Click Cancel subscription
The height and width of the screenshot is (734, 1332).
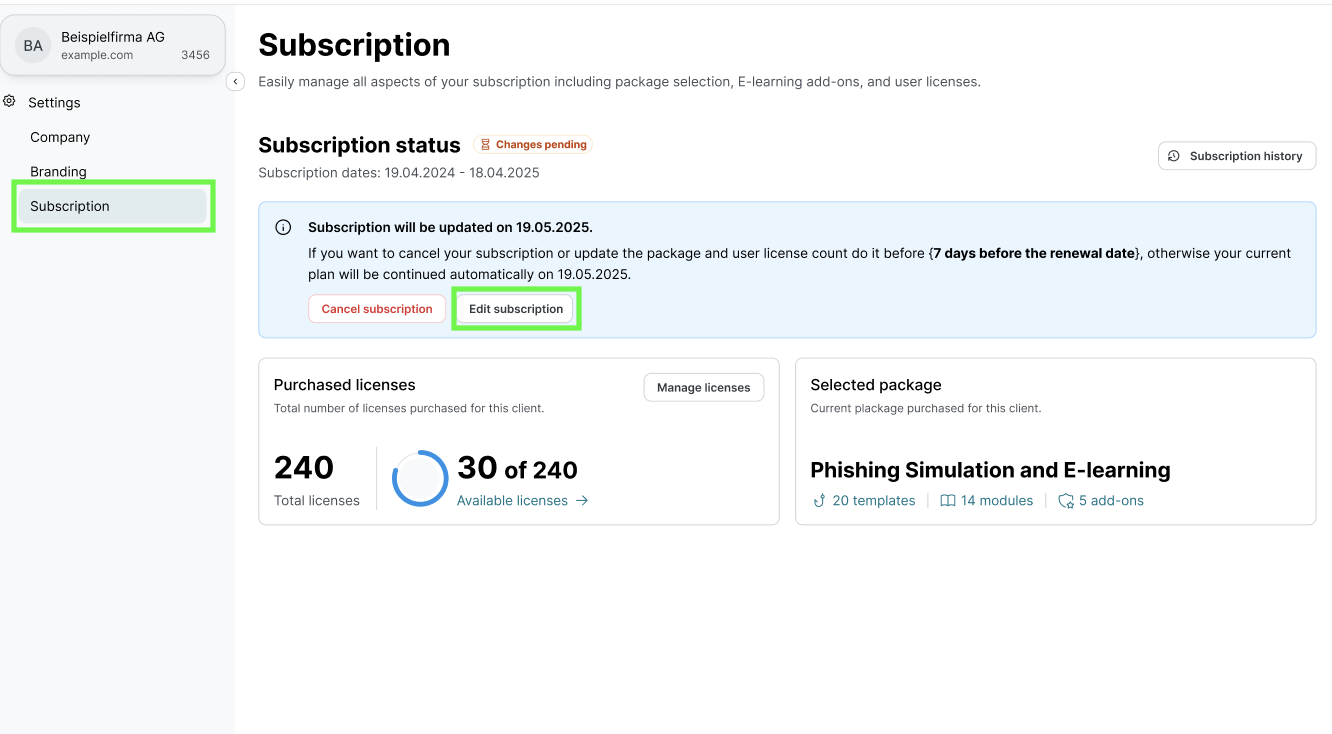click(377, 308)
